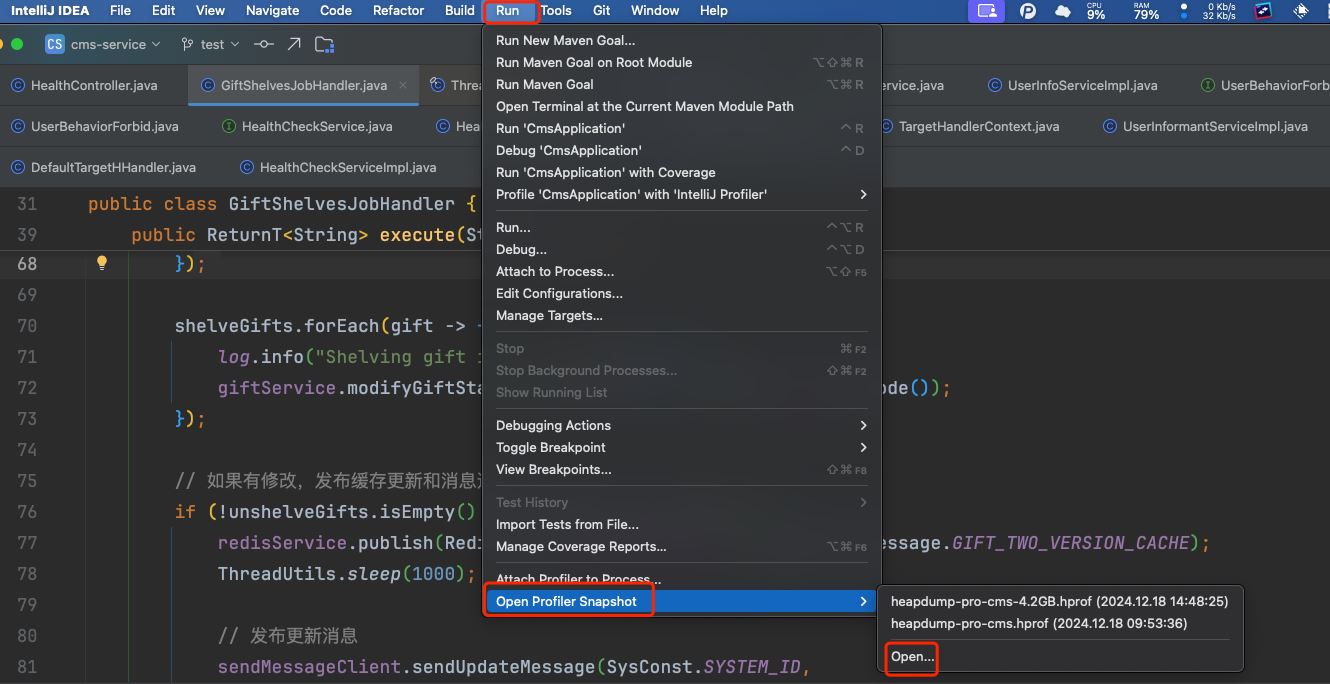Open the project structure folder icon
This screenshot has width=1330, height=684.
click(324, 44)
